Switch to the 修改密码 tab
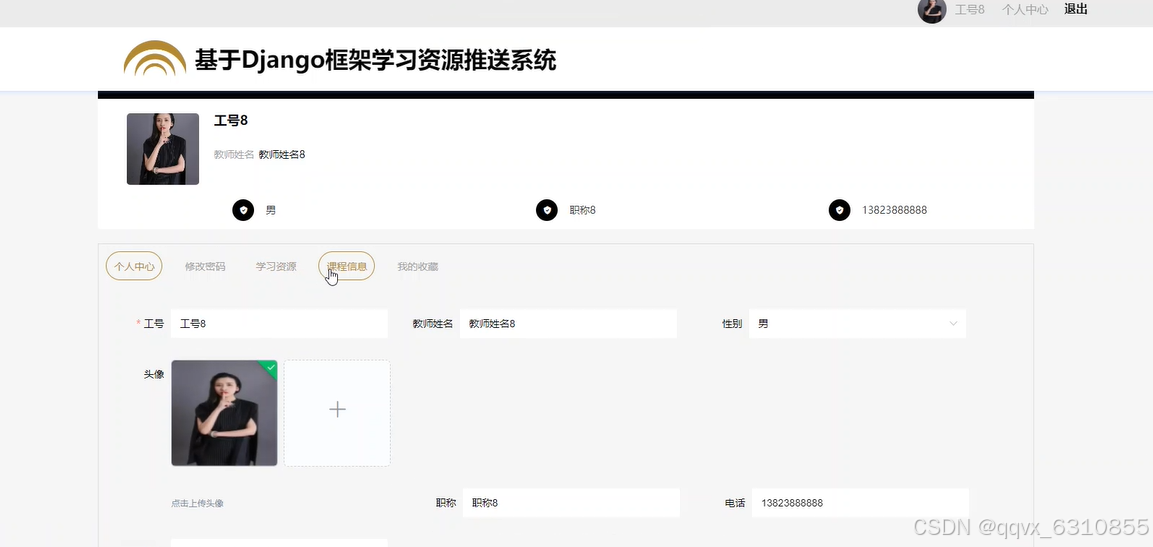Viewport: 1153px width, 547px height. tap(205, 266)
